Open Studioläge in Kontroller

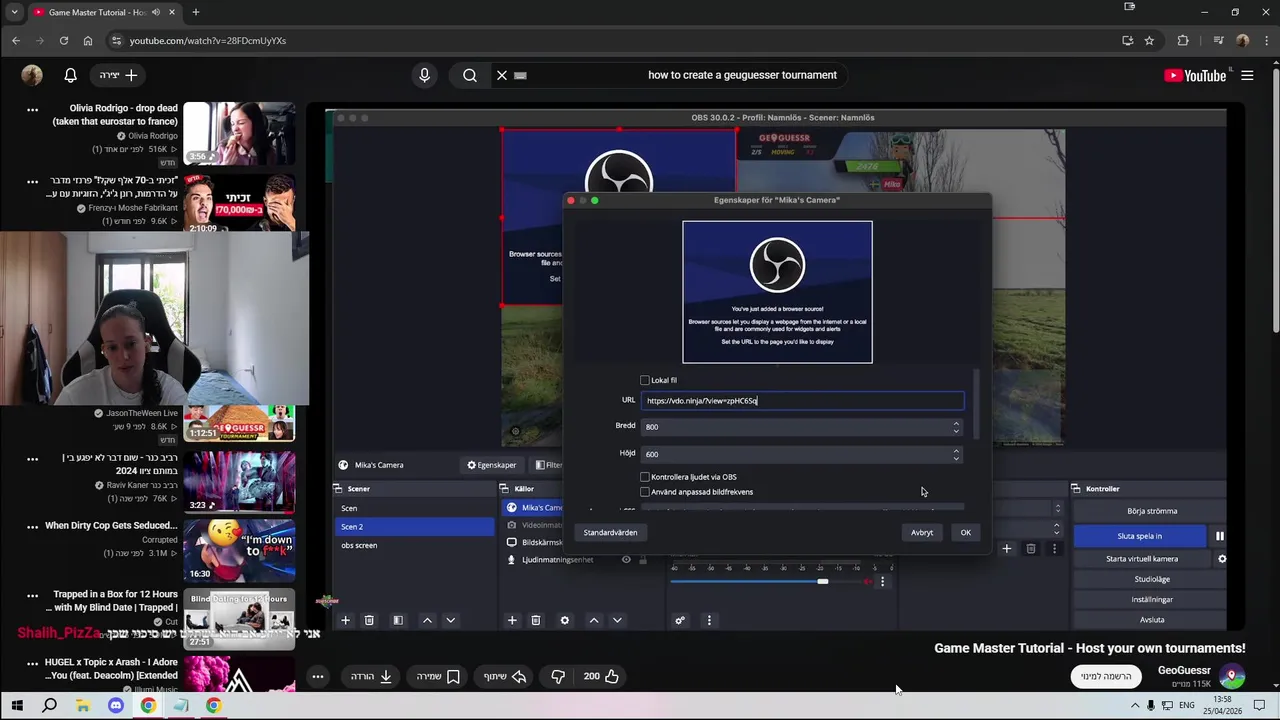pyautogui.click(x=1152, y=579)
